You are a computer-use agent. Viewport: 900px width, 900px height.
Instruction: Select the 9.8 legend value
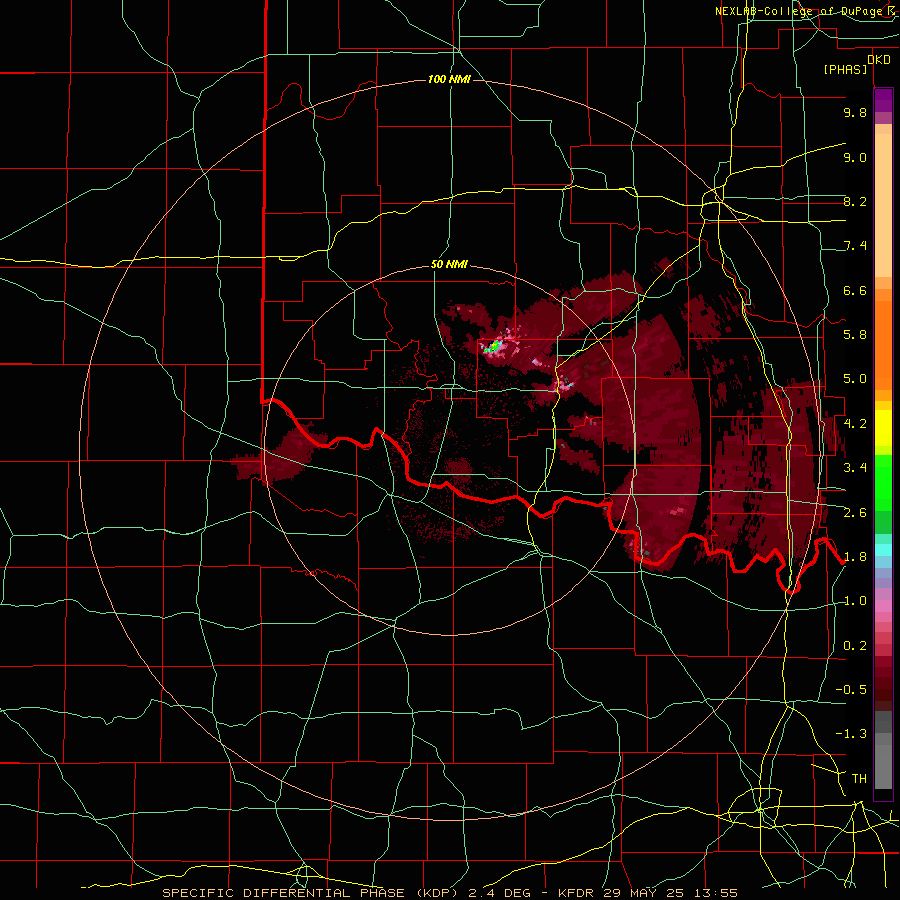[x=855, y=112]
